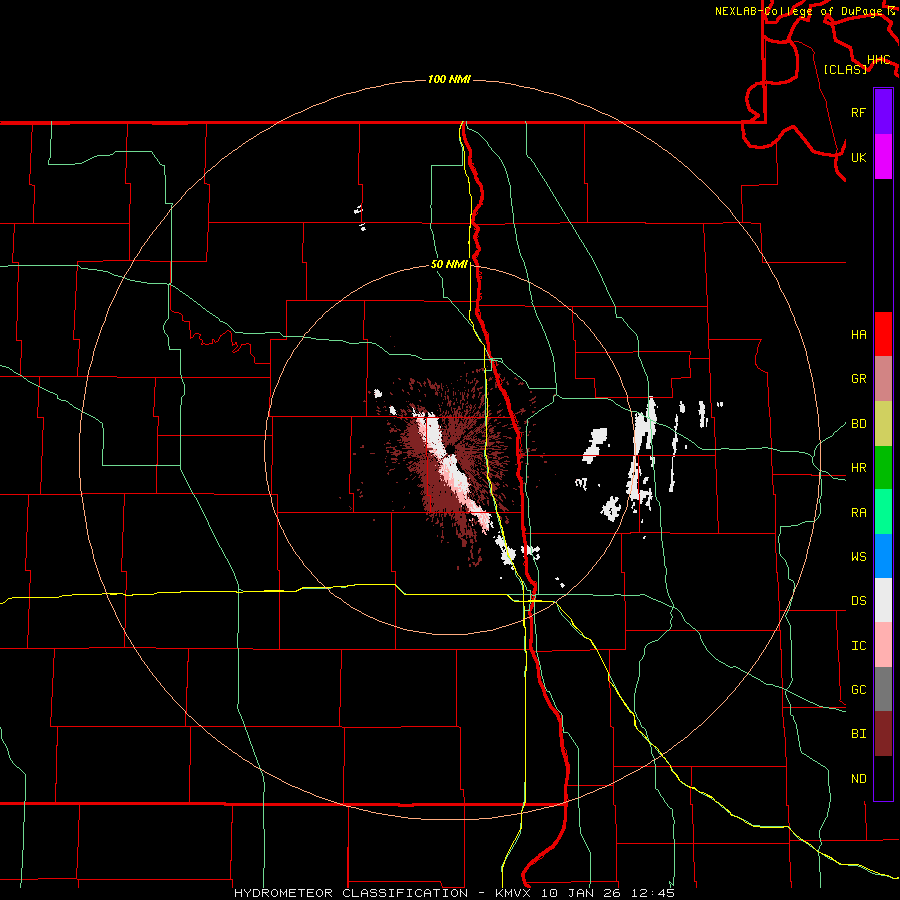Click the 'UK' legend label
This screenshot has width=900, height=900.
[x=858, y=158]
